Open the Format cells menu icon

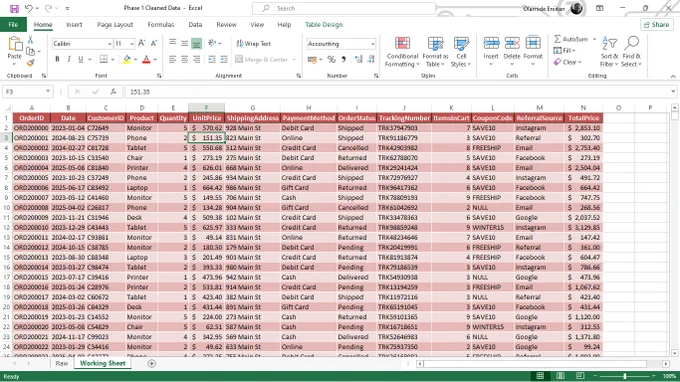tap(533, 43)
